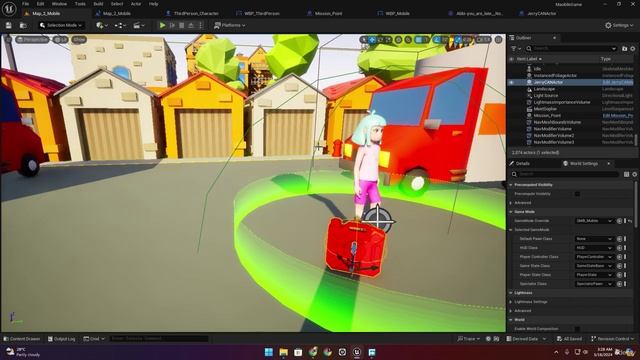Toggle the Enable World Composition checkbox
Image resolution: width=640 pixels, height=360 pixels.
coord(577,329)
